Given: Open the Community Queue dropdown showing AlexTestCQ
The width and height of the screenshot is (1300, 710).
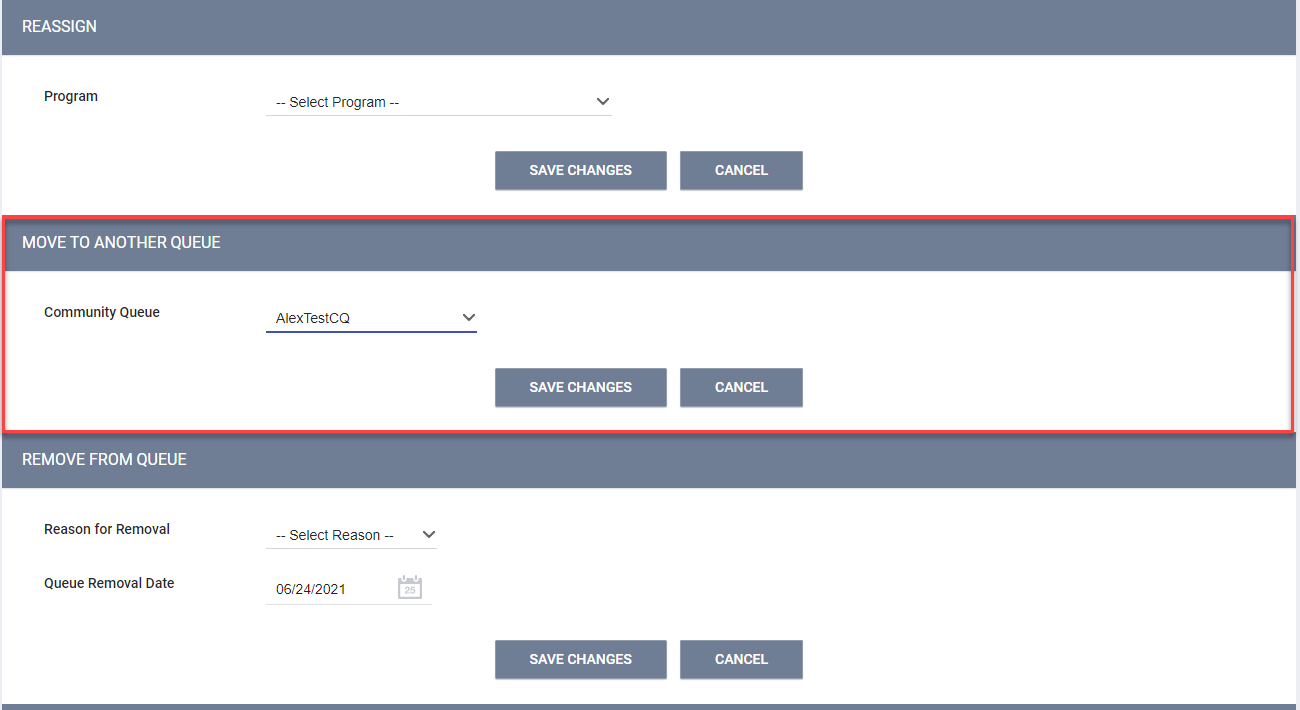Looking at the screenshot, I should coord(371,318).
